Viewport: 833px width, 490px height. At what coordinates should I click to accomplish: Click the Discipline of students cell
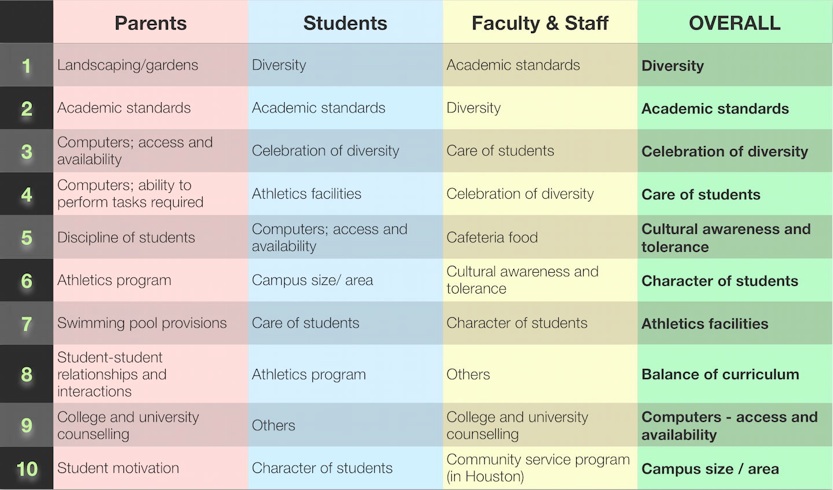coord(126,238)
